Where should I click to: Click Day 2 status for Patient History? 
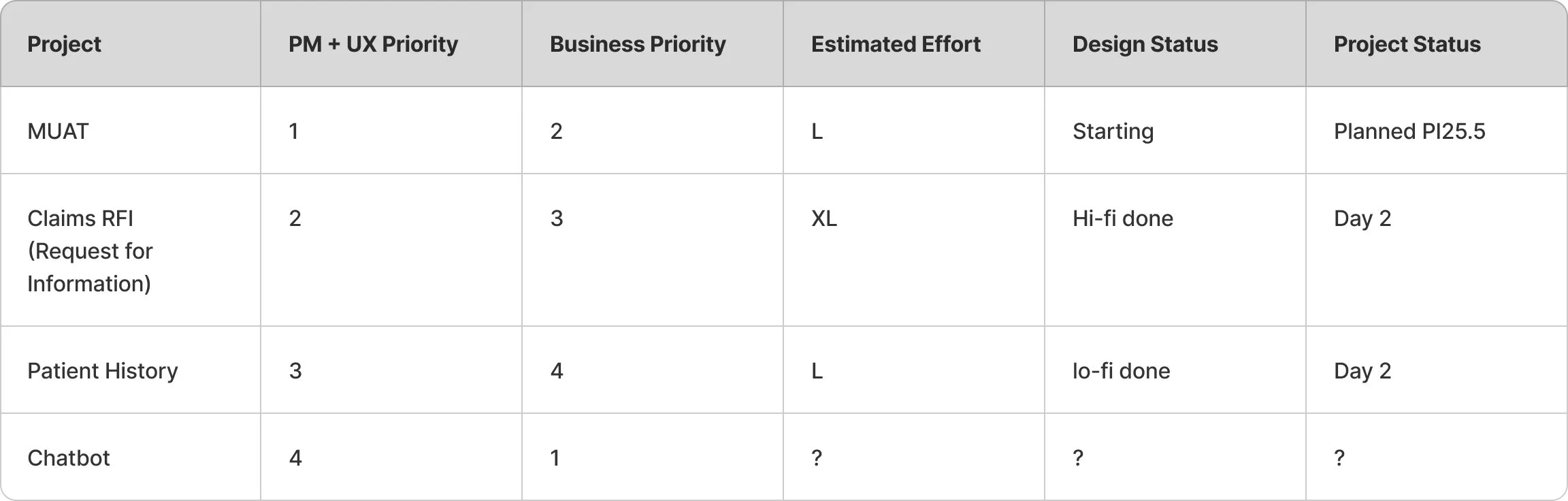coord(1362,370)
